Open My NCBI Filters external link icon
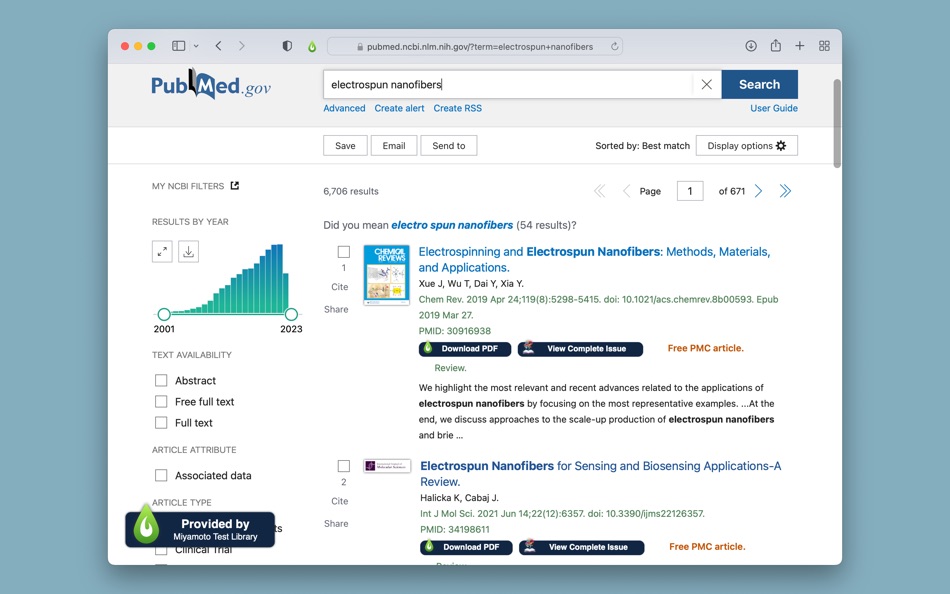The width and height of the screenshot is (950, 594). coord(235,185)
